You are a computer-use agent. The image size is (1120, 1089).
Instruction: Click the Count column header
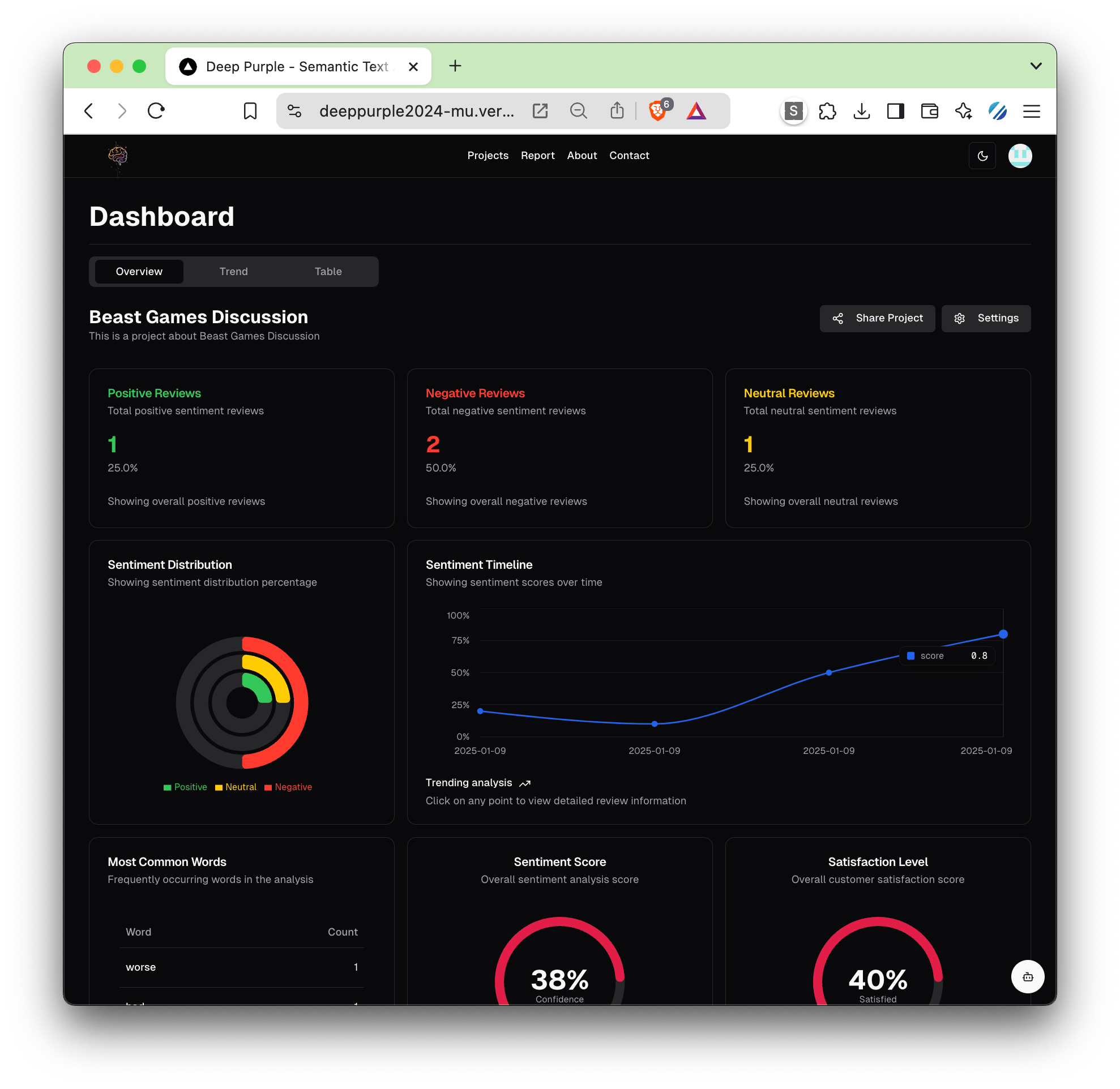[x=342, y=932]
